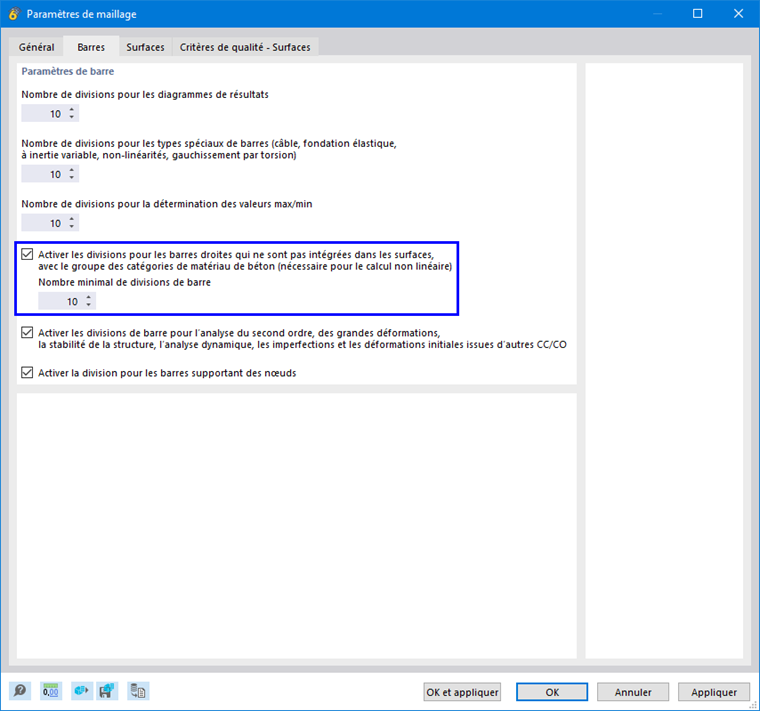Decrease divisions for max/min value determination
Image resolution: width=760 pixels, height=711 pixels.
[72, 227]
